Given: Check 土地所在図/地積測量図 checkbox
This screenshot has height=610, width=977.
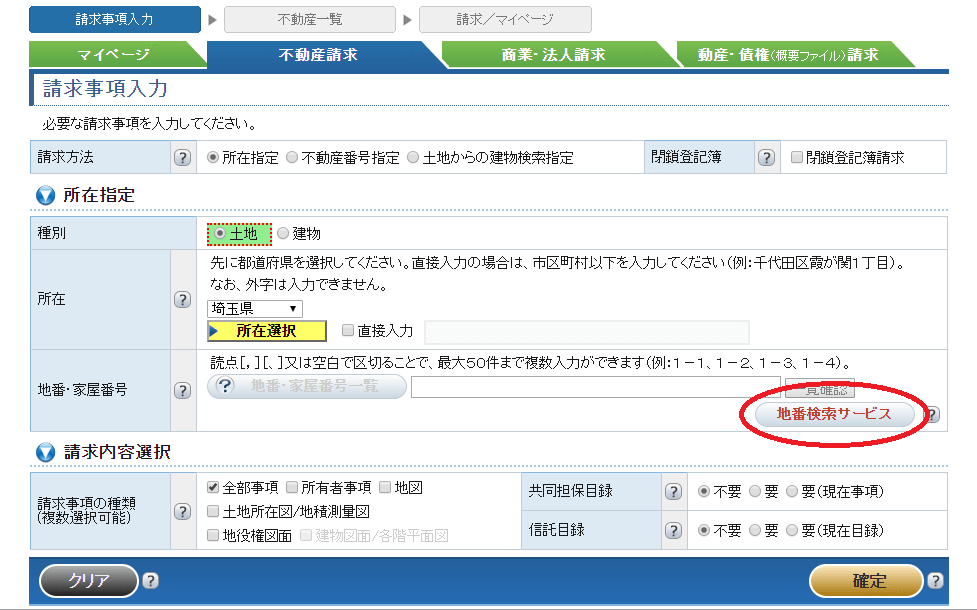Looking at the screenshot, I should [x=213, y=511].
